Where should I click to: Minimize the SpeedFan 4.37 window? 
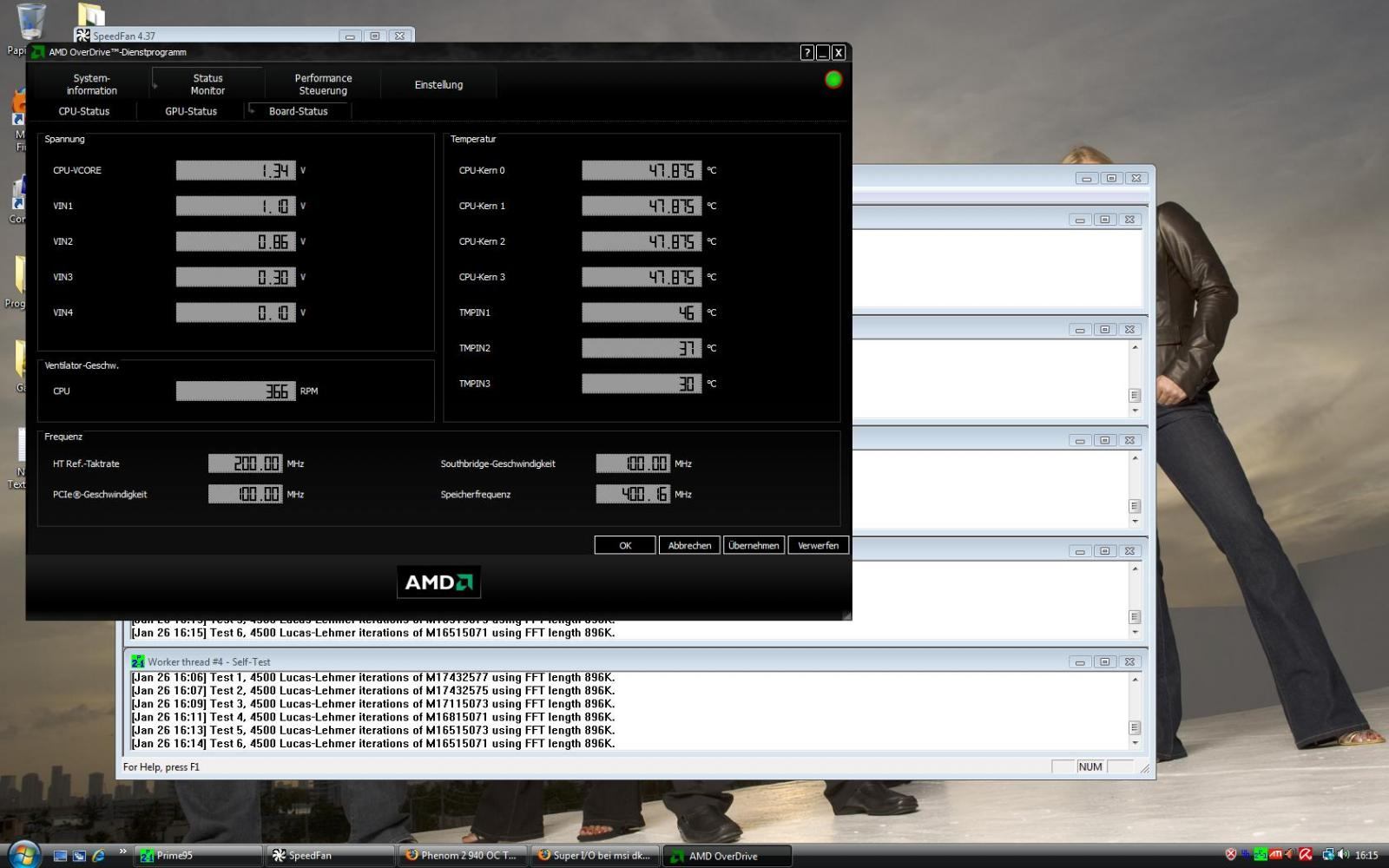coord(350,36)
